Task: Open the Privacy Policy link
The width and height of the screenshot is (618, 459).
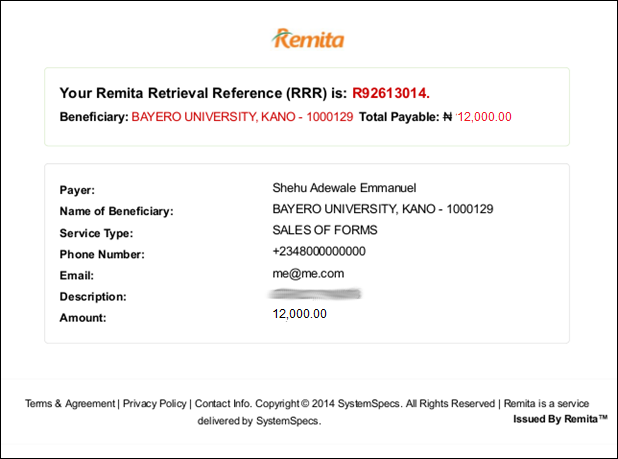Action: click(x=154, y=403)
